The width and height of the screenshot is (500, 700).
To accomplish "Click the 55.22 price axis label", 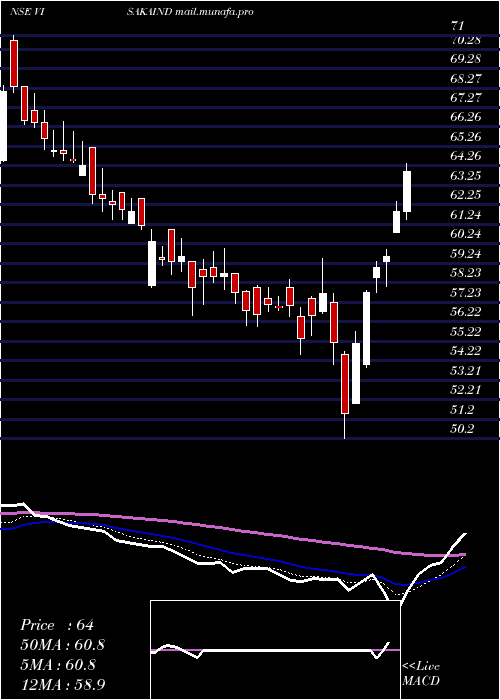I will (466, 331).
